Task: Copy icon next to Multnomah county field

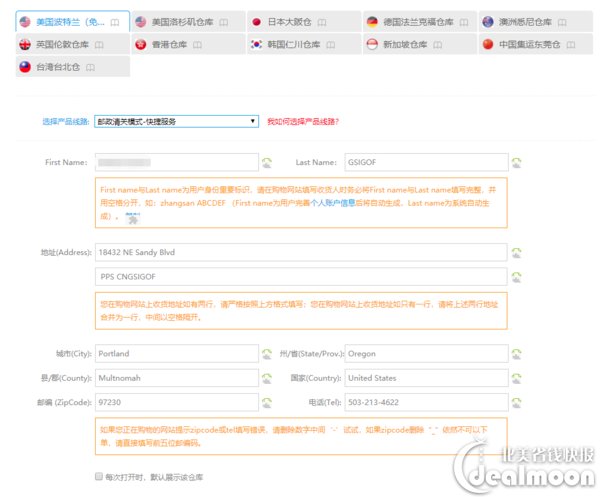Action: click(267, 378)
